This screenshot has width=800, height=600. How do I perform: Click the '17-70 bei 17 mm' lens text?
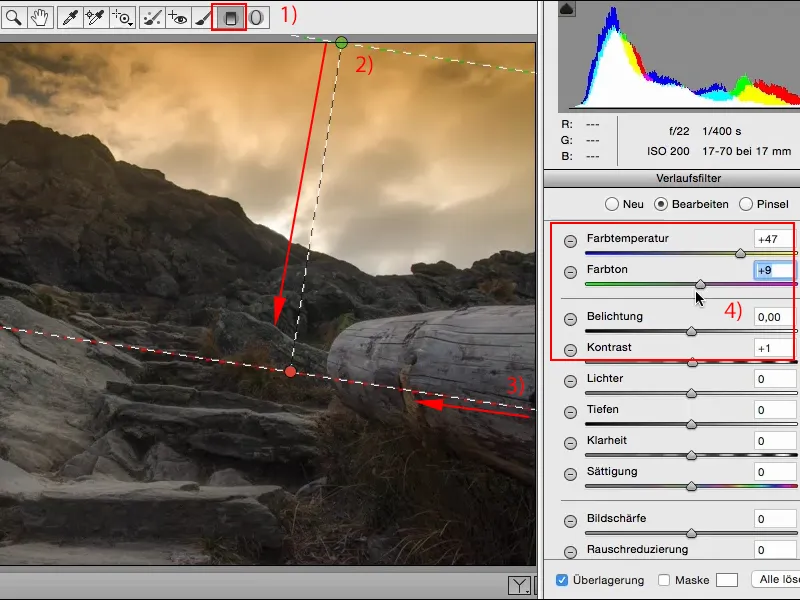746,152
